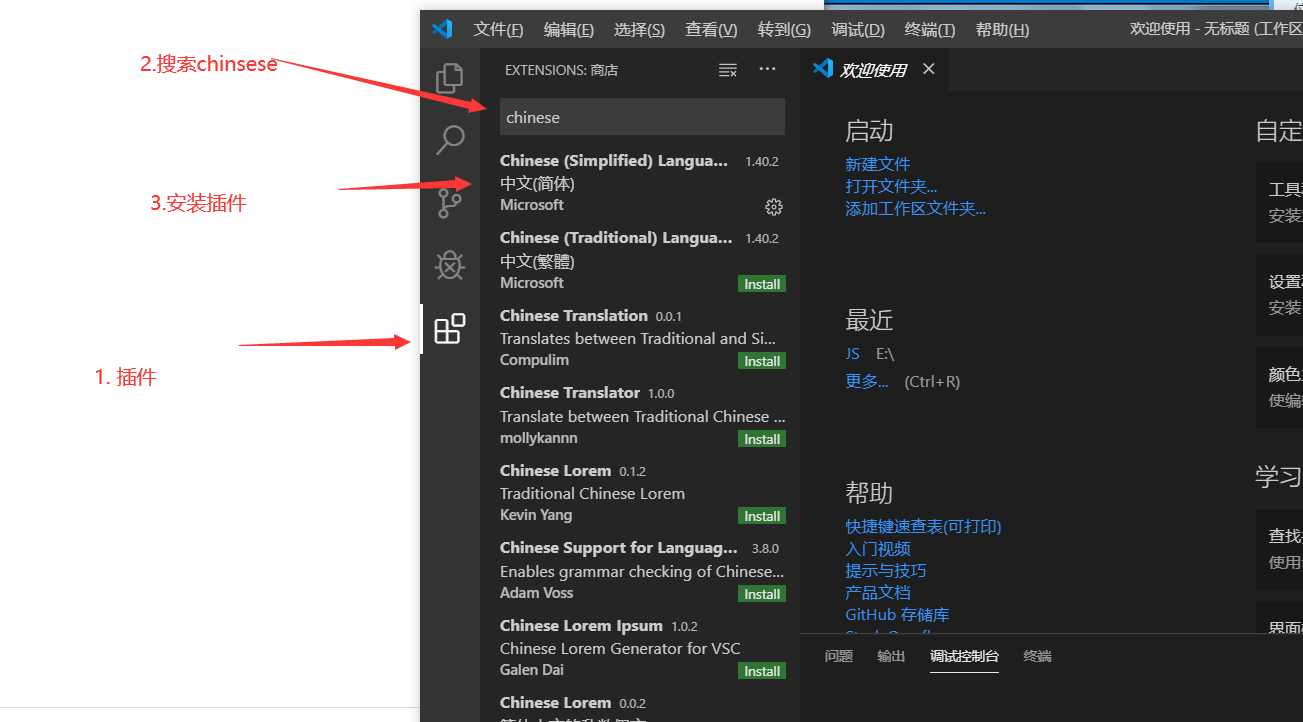Open the 产品文档 help link
This screenshot has height=722, width=1303.
pyautogui.click(x=877, y=592)
